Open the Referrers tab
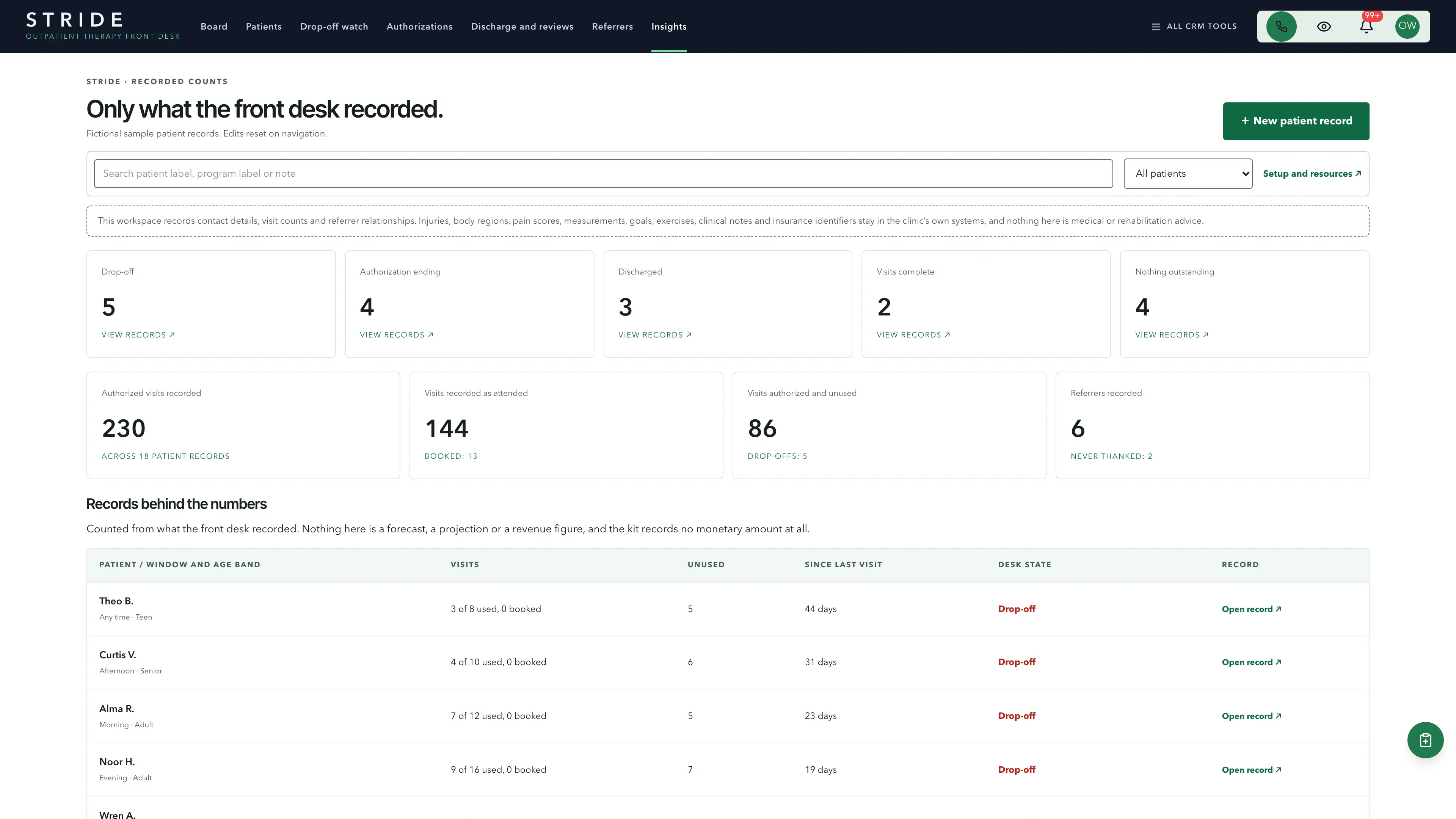 [x=612, y=27]
